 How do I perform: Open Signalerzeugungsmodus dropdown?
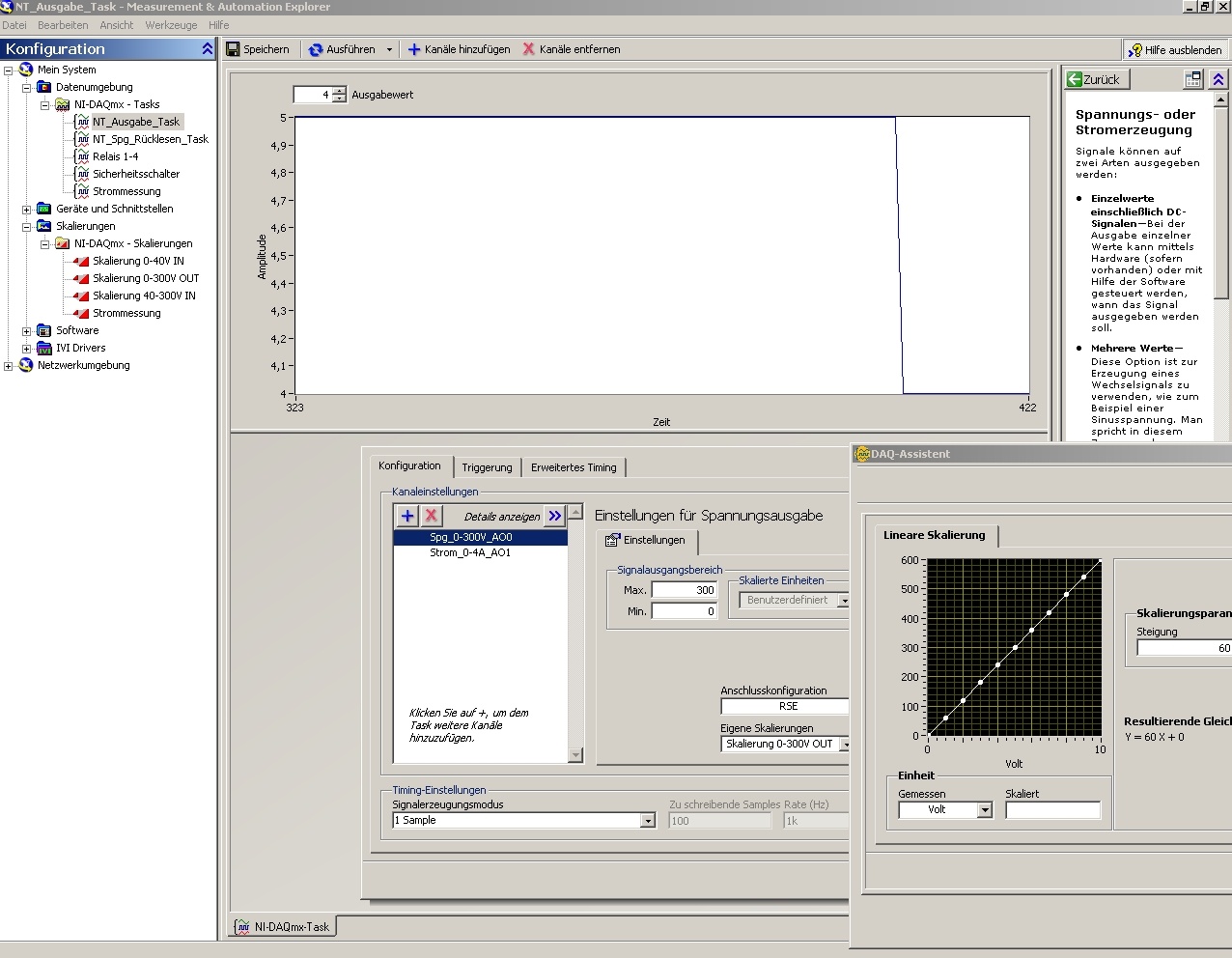[x=648, y=821]
